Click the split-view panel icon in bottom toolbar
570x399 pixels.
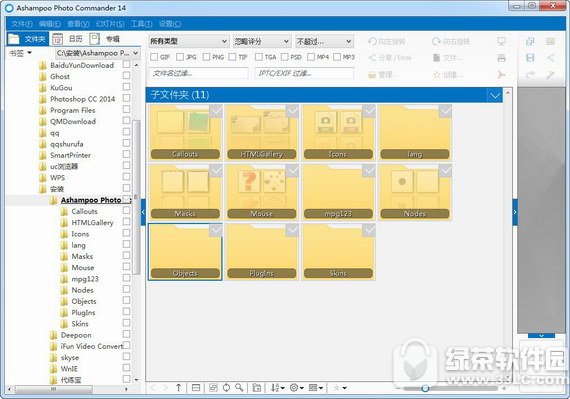tap(196, 388)
